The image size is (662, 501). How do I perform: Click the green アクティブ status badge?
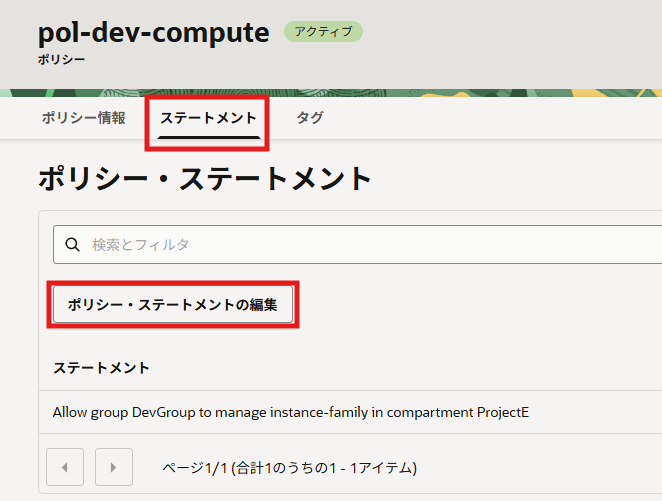(x=323, y=32)
